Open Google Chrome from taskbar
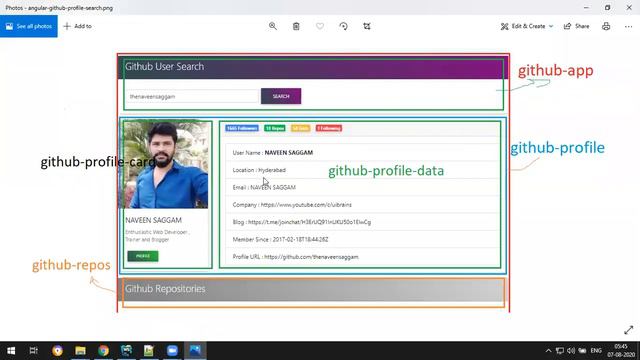 coord(104,351)
